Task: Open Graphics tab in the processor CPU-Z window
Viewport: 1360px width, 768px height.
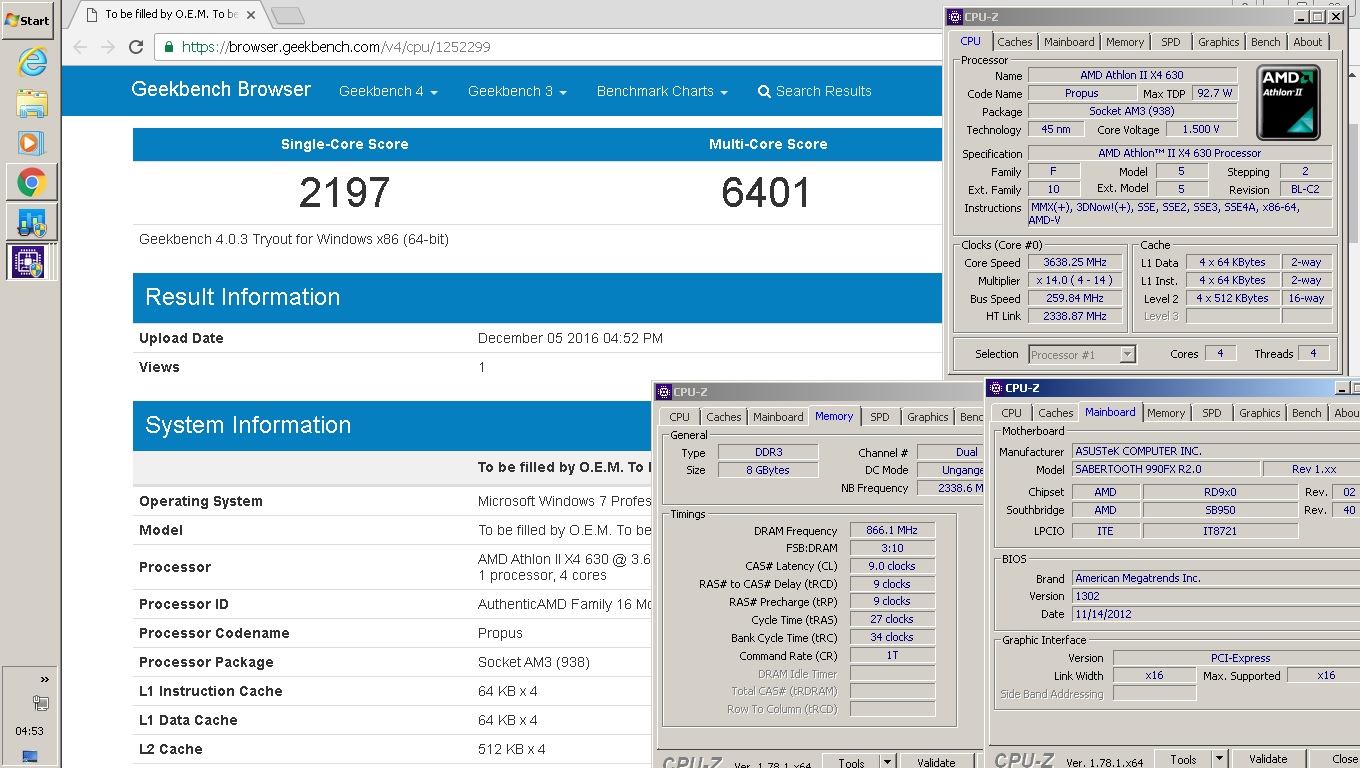Action: pos(1219,42)
